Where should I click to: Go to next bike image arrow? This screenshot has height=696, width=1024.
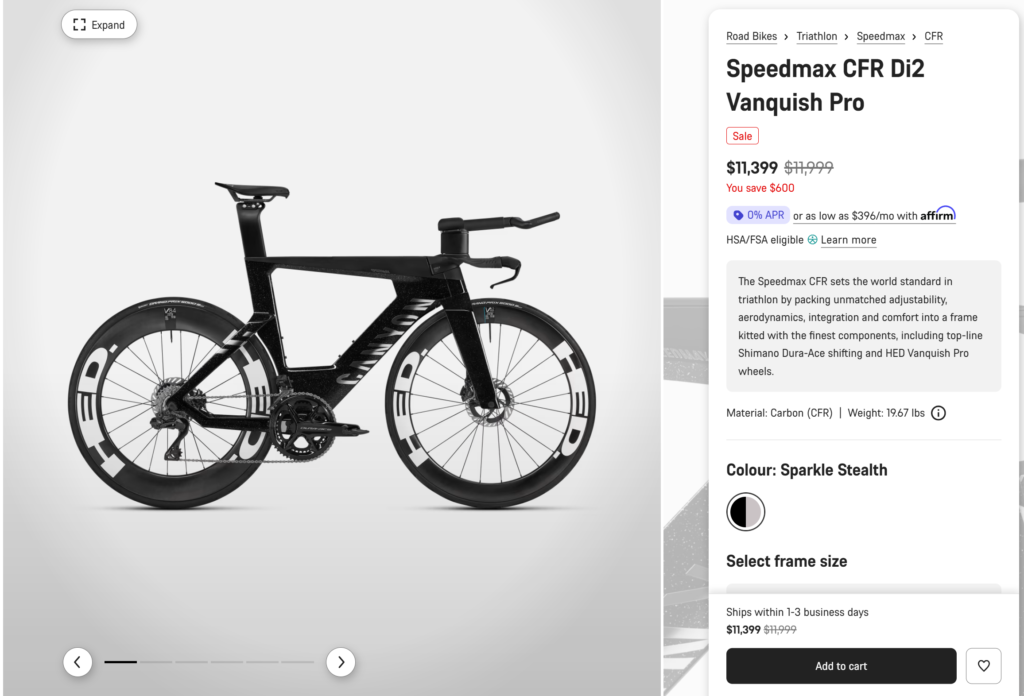tap(341, 662)
